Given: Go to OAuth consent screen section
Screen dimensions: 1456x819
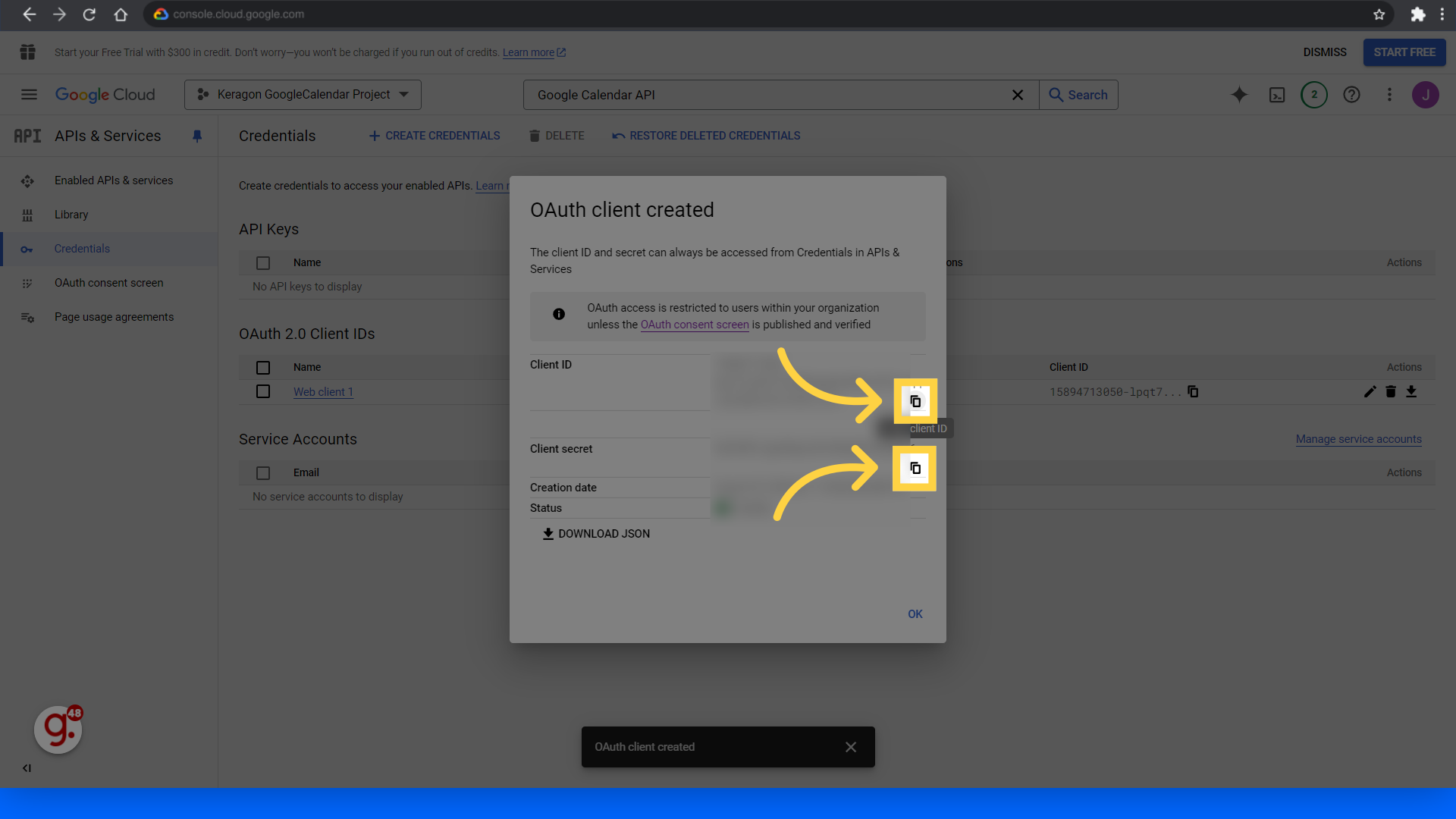Looking at the screenshot, I should (109, 283).
